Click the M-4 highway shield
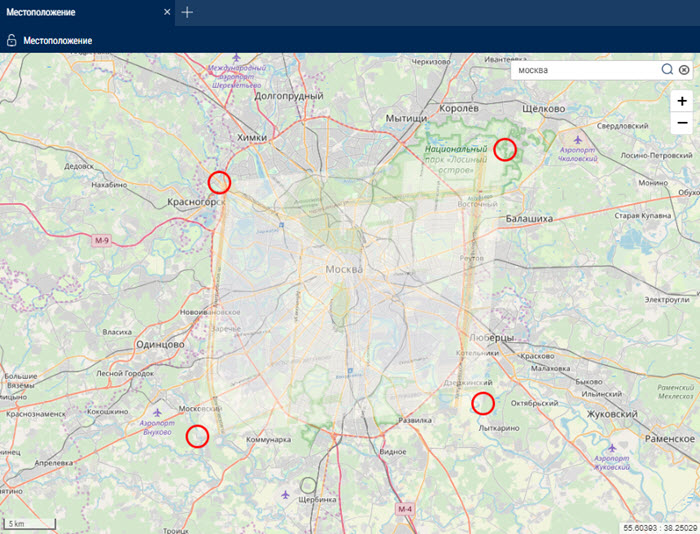700x534 pixels. 405,509
